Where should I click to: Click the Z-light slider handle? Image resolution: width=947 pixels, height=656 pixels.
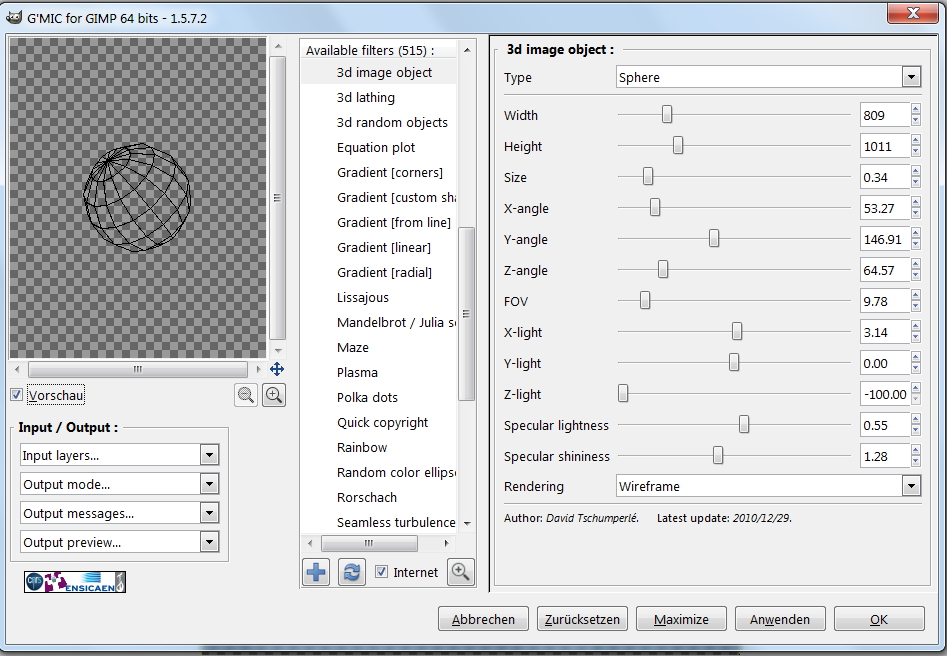(x=623, y=393)
